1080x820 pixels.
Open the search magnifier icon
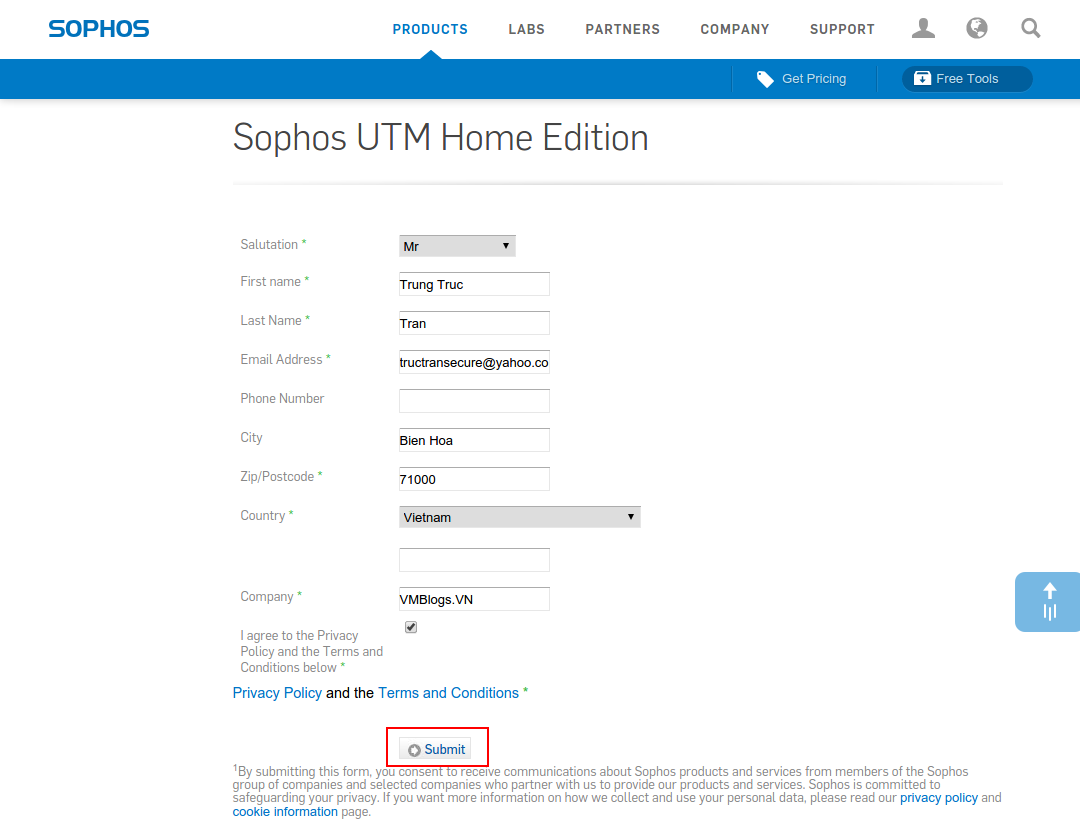(x=1031, y=29)
